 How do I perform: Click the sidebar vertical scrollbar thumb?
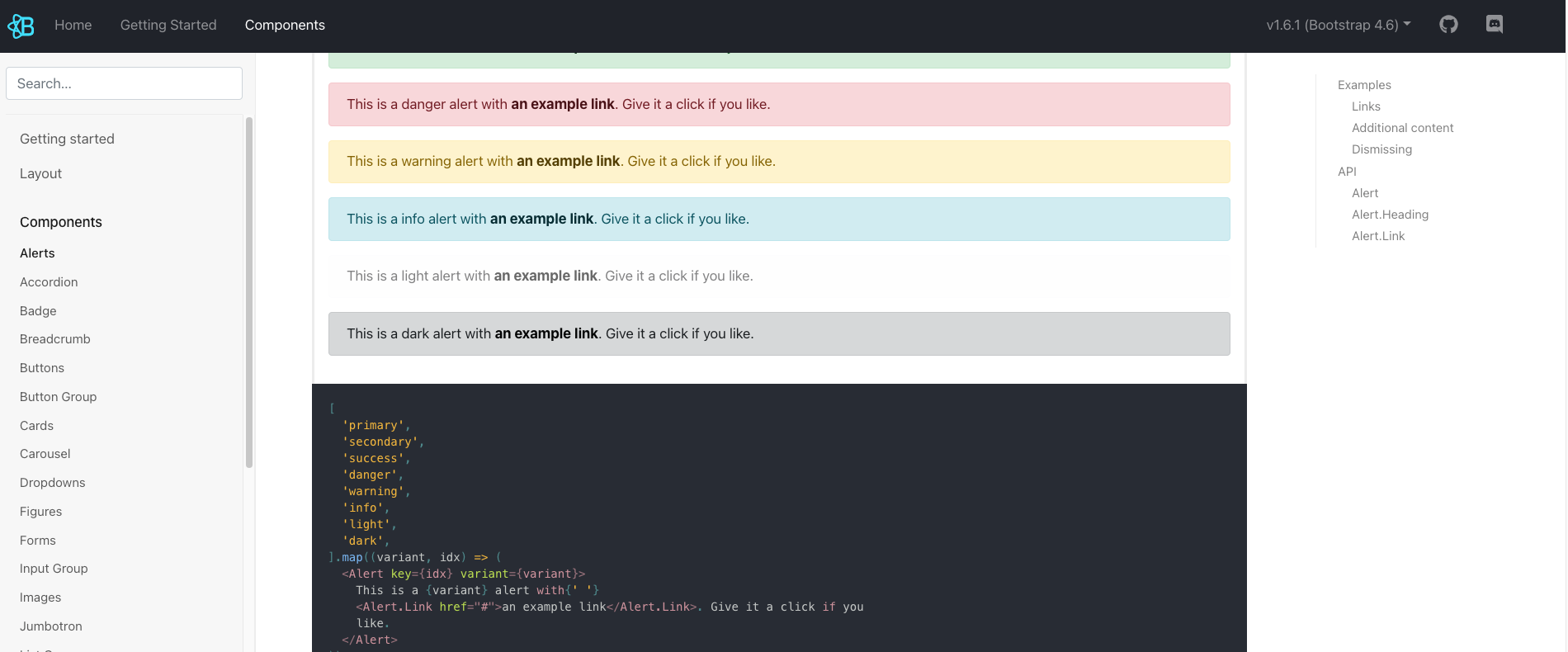pos(249,292)
